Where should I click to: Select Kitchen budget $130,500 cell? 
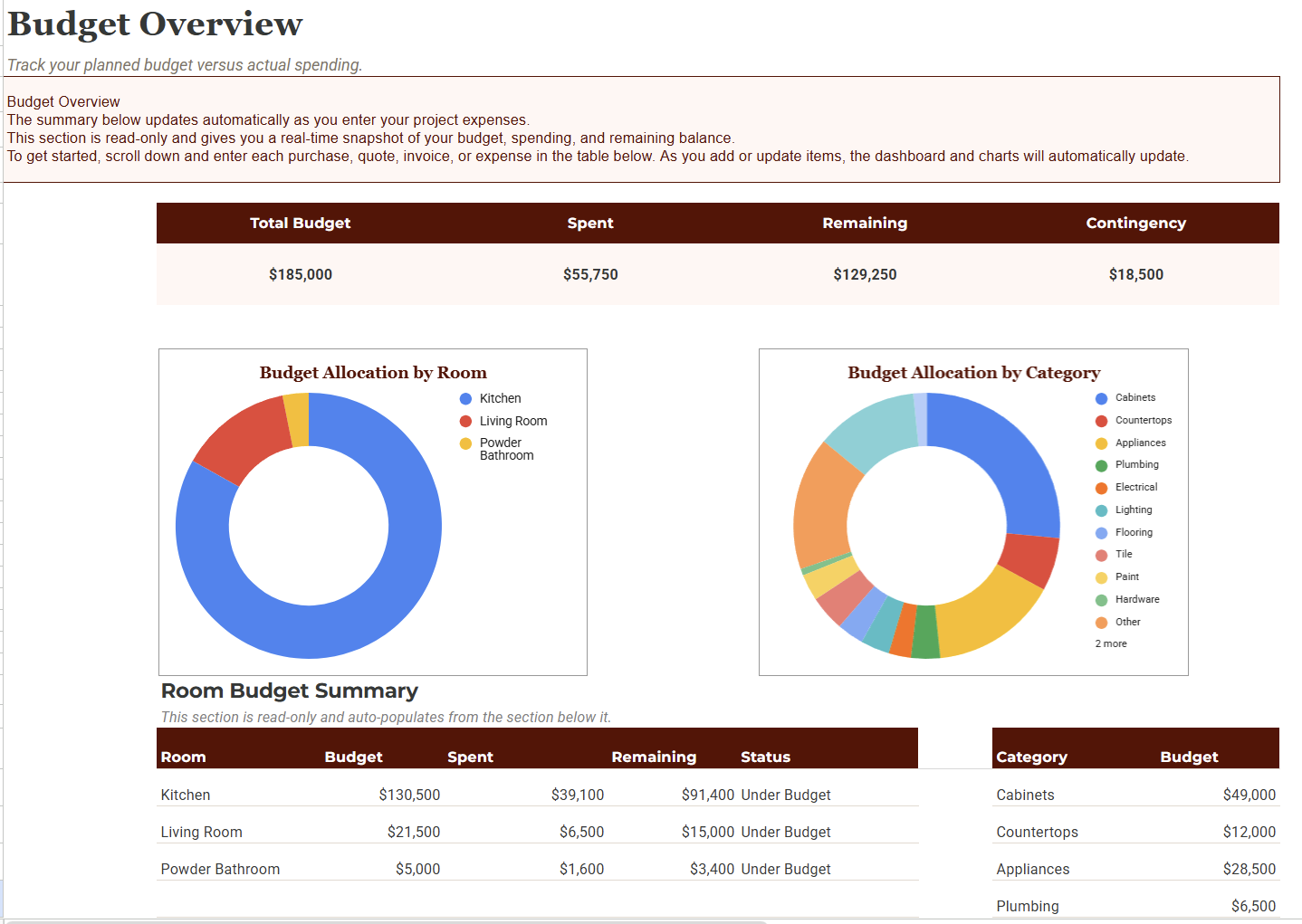(x=409, y=795)
